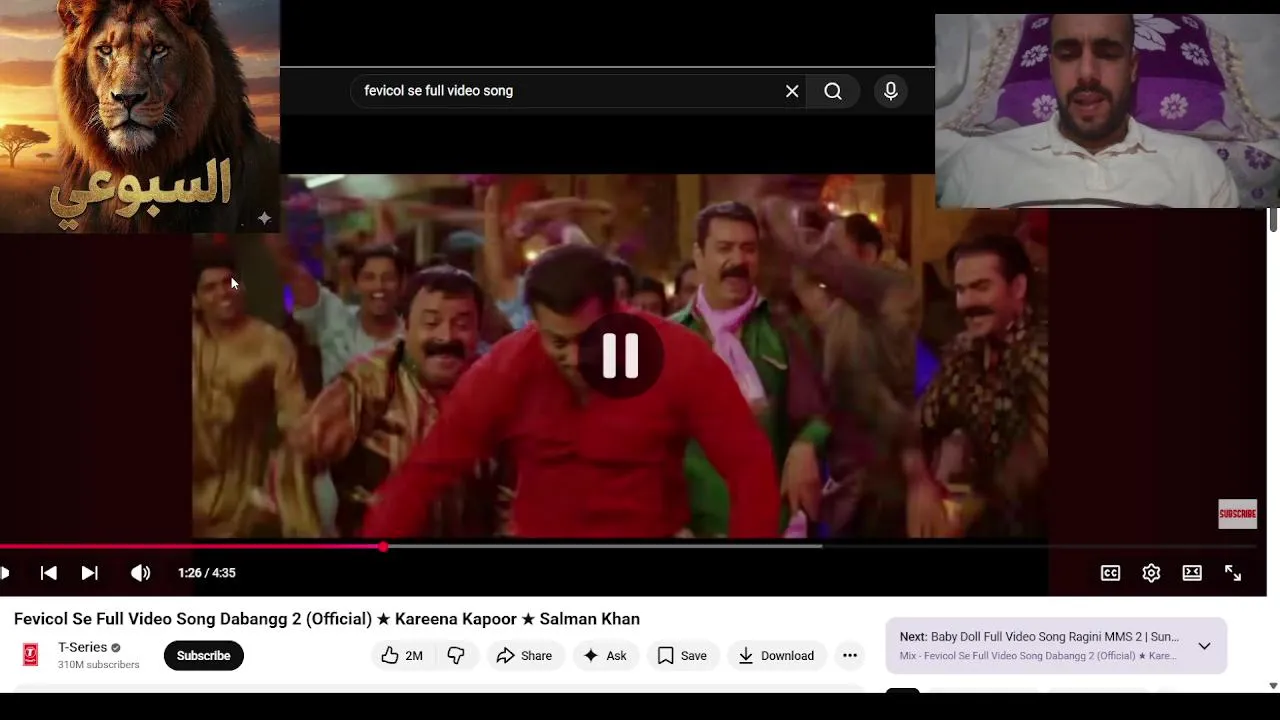Click the magnifier search button
Image resolution: width=1280 pixels, height=720 pixels.
coord(833,91)
